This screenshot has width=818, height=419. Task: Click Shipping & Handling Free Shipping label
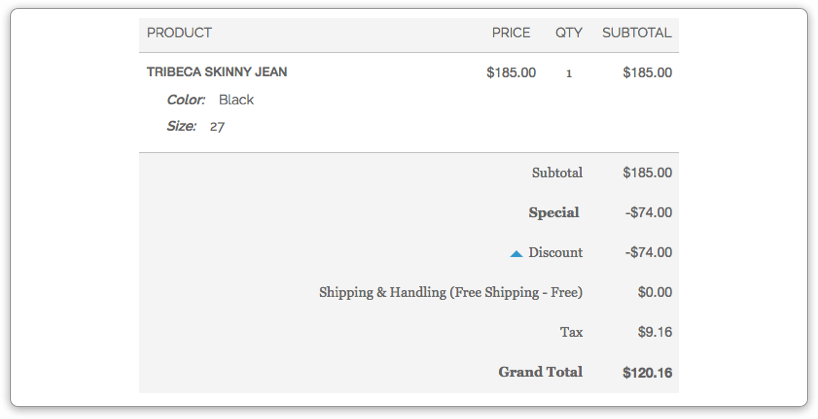tap(451, 292)
